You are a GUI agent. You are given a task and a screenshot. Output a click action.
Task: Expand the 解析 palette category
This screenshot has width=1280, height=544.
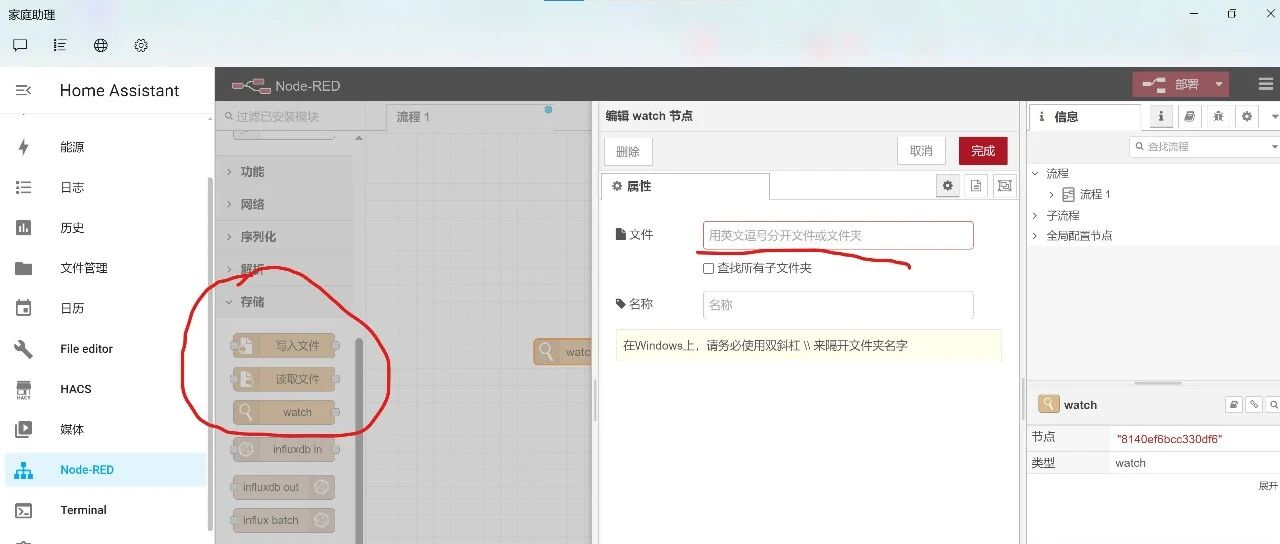click(x=284, y=269)
